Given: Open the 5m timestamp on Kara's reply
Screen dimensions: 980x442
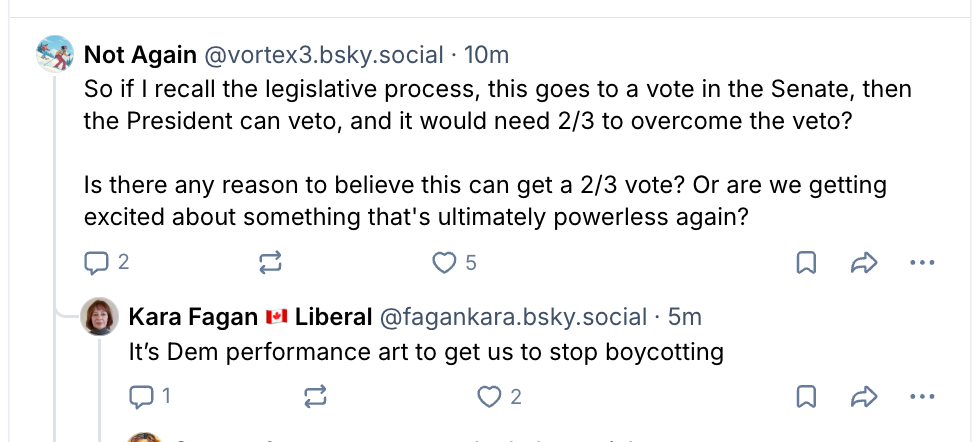Looking at the screenshot, I should [684, 317].
